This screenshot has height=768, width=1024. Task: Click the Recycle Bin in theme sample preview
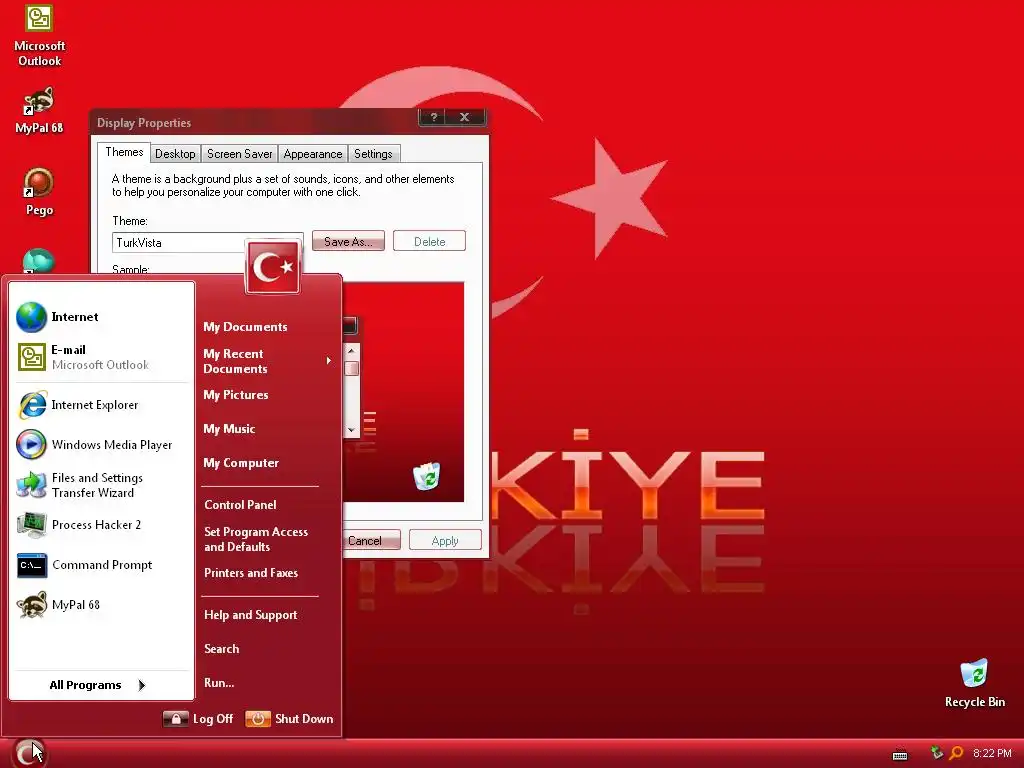tap(427, 475)
